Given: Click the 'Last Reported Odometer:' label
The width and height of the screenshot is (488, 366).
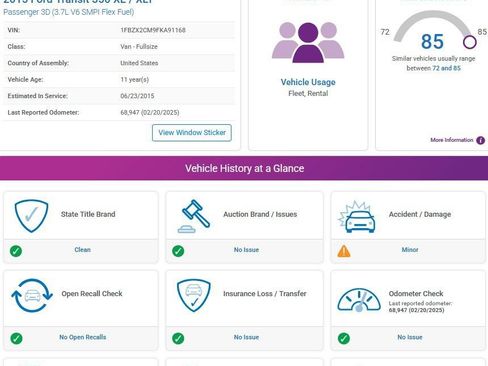Looking at the screenshot, I should (x=43, y=112).
